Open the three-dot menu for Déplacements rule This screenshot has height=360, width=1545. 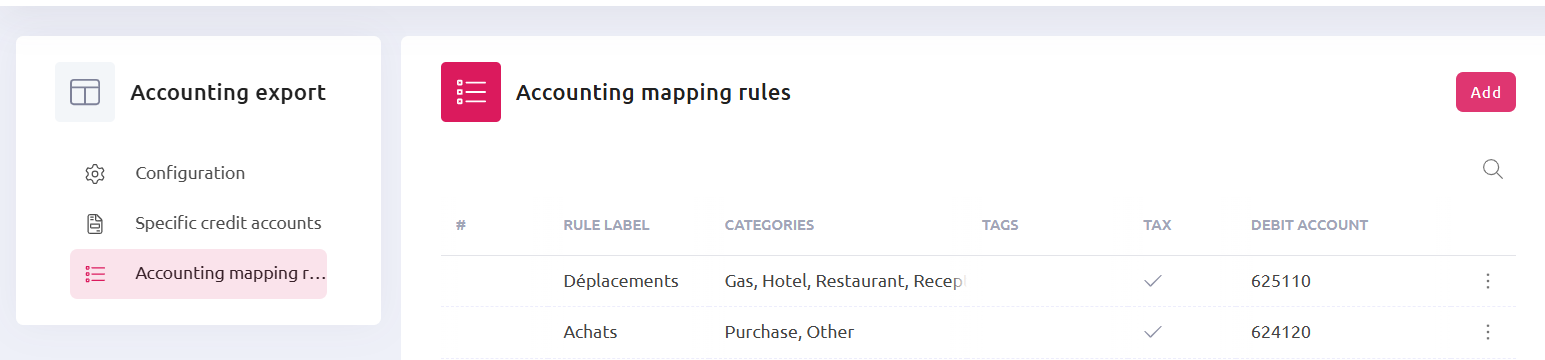1488,282
